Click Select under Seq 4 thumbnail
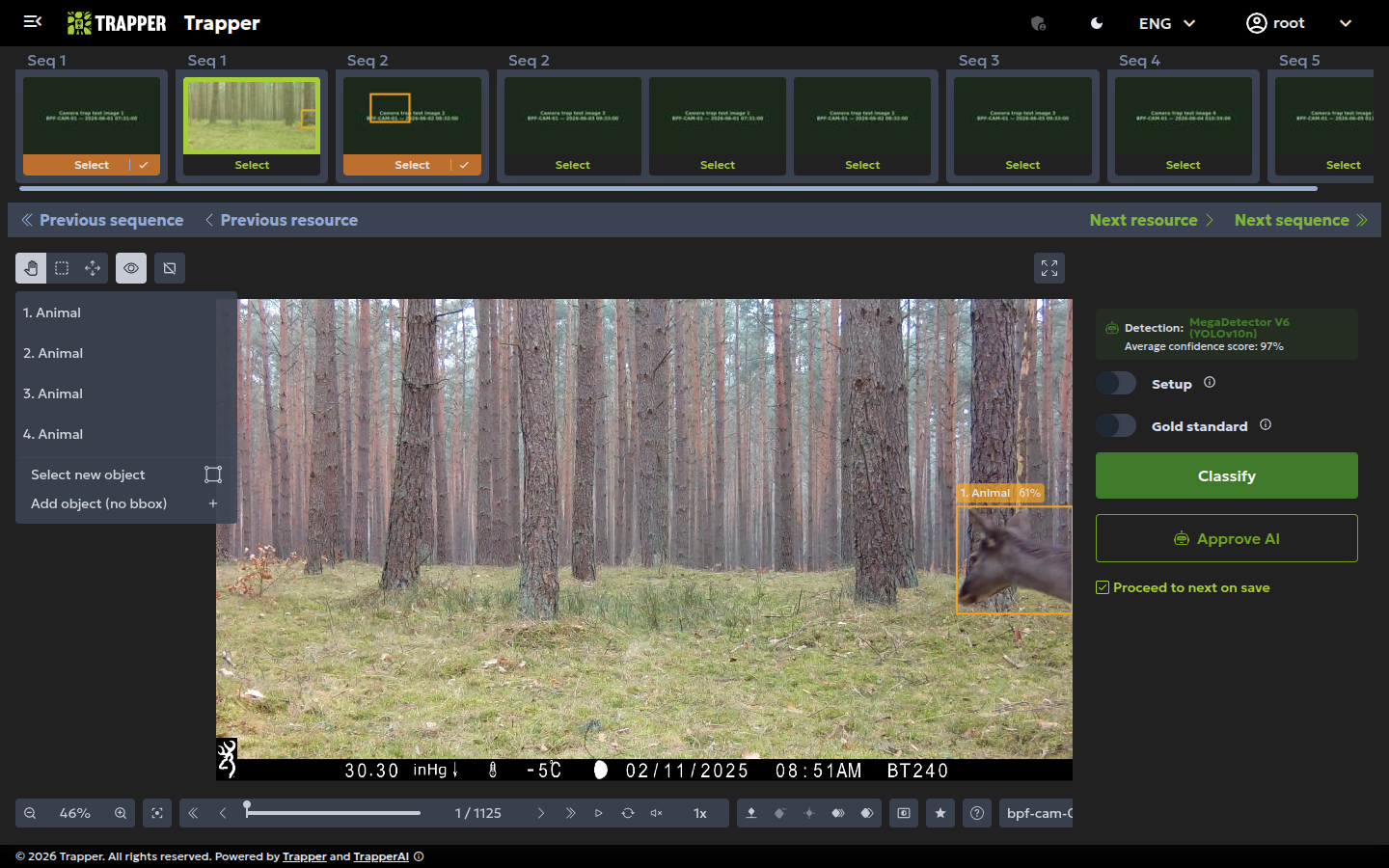 pos(1183,165)
